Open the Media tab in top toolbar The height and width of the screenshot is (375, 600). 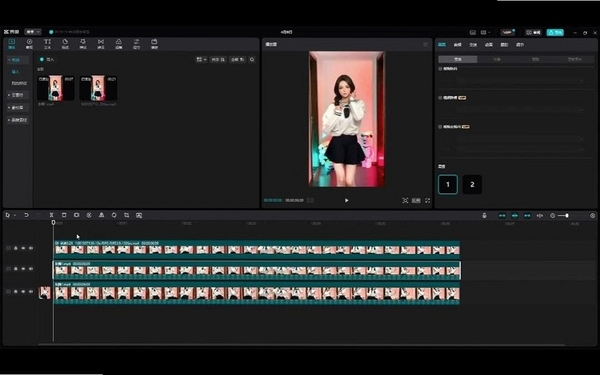pyautogui.click(x=11, y=44)
